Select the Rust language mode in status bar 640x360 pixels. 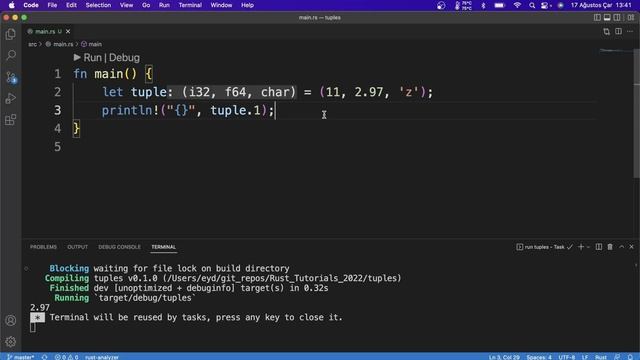[600, 357]
